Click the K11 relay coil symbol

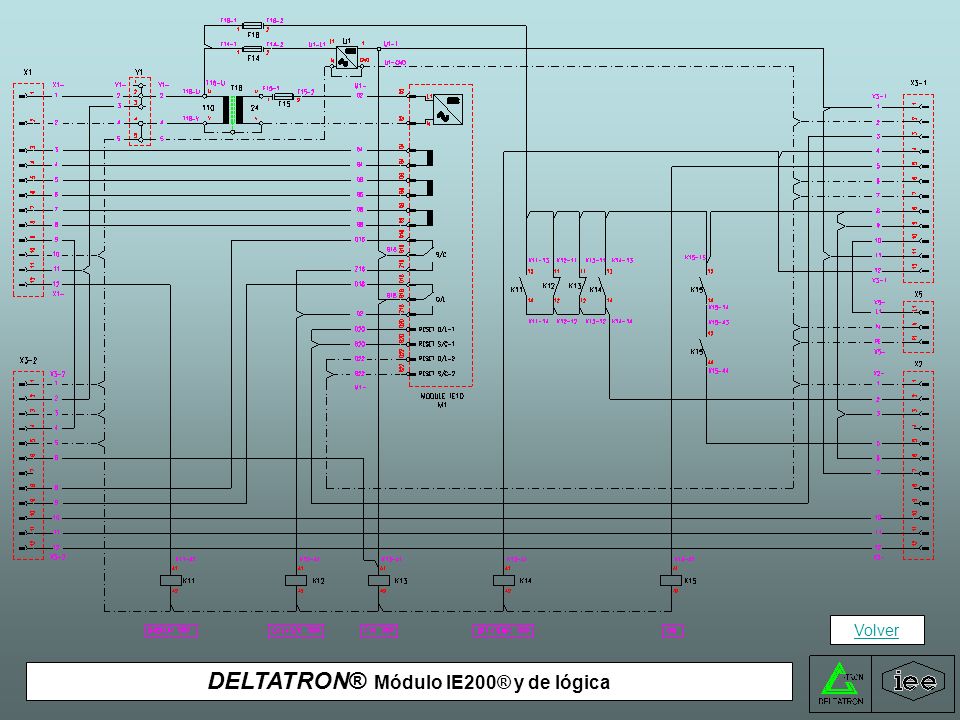coord(170,580)
